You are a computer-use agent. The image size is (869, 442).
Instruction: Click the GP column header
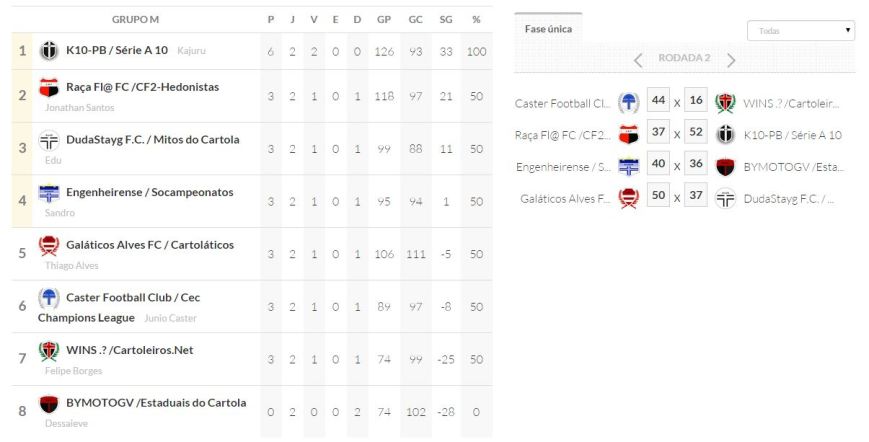(x=384, y=20)
